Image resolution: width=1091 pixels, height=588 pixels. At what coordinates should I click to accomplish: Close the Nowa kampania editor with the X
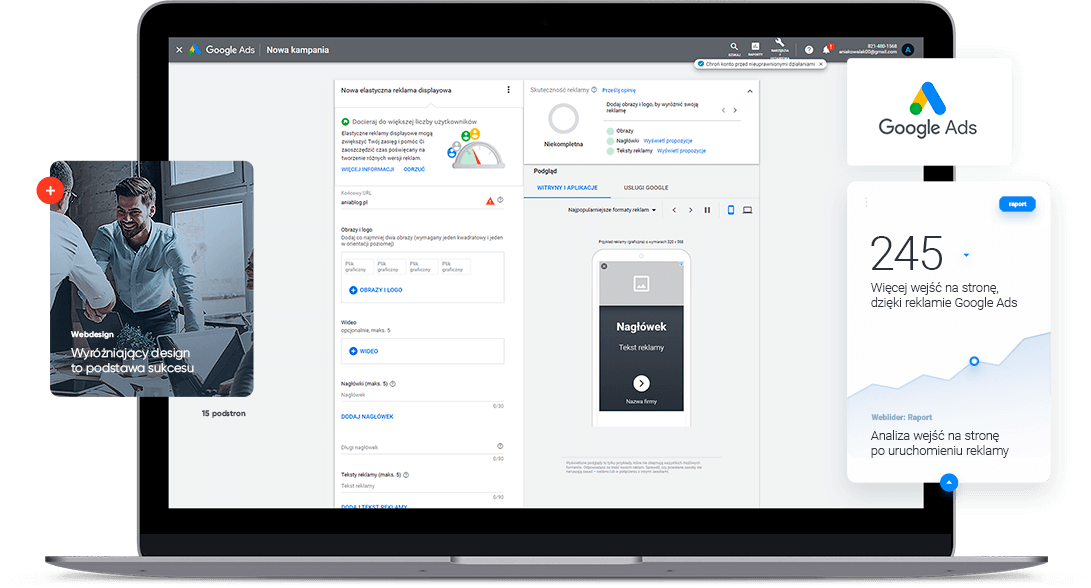[179, 50]
